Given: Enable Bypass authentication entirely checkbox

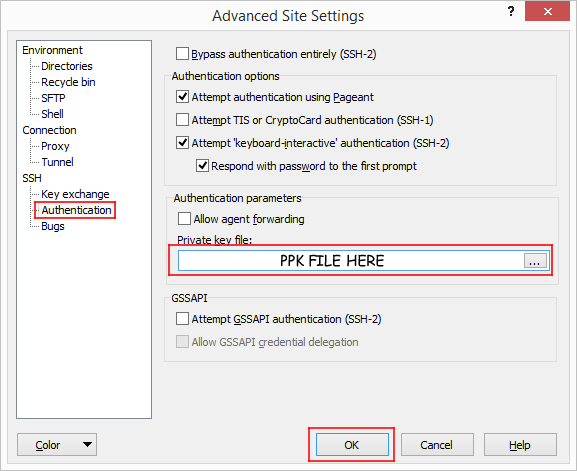Looking at the screenshot, I should pos(182,54).
